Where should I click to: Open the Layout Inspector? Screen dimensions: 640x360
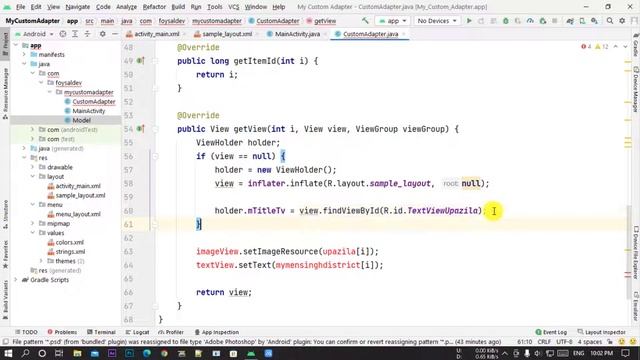[x=601, y=332]
